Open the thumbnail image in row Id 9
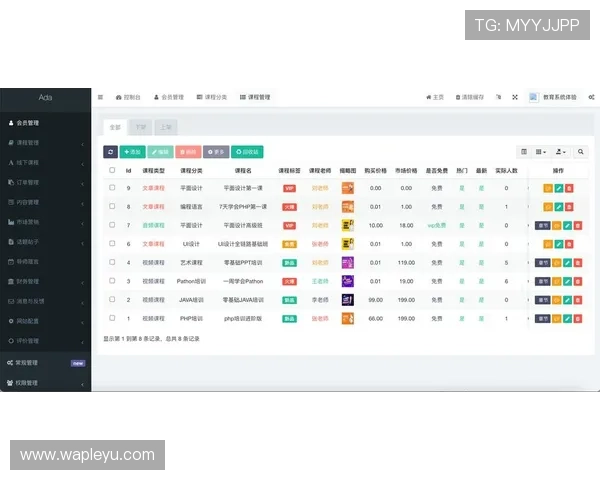 (347, 188)
